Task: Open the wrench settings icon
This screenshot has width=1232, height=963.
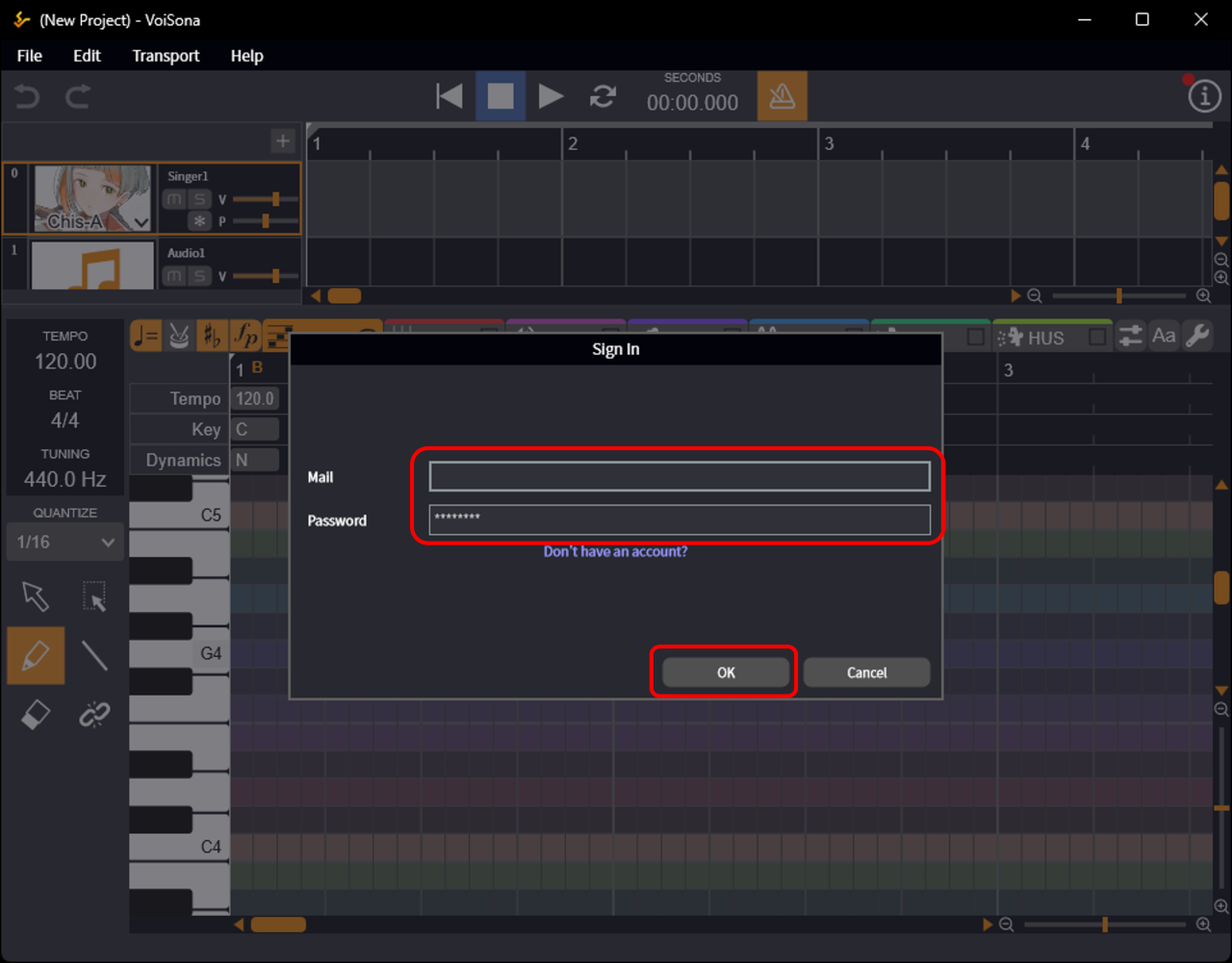Action: [x=1197, y=336]
